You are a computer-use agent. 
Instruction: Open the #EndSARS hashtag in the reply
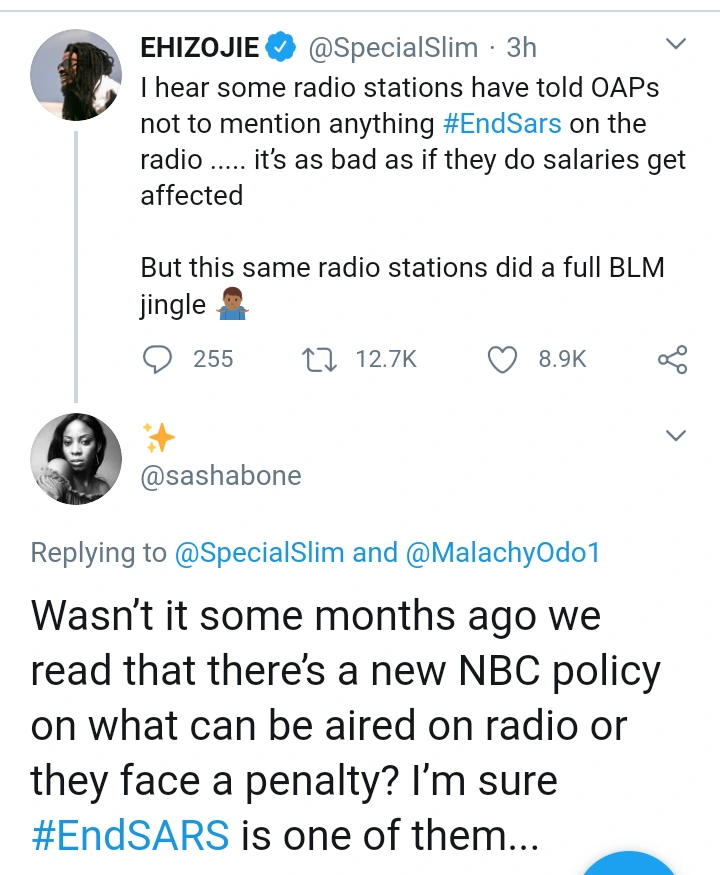click(130, 835)
